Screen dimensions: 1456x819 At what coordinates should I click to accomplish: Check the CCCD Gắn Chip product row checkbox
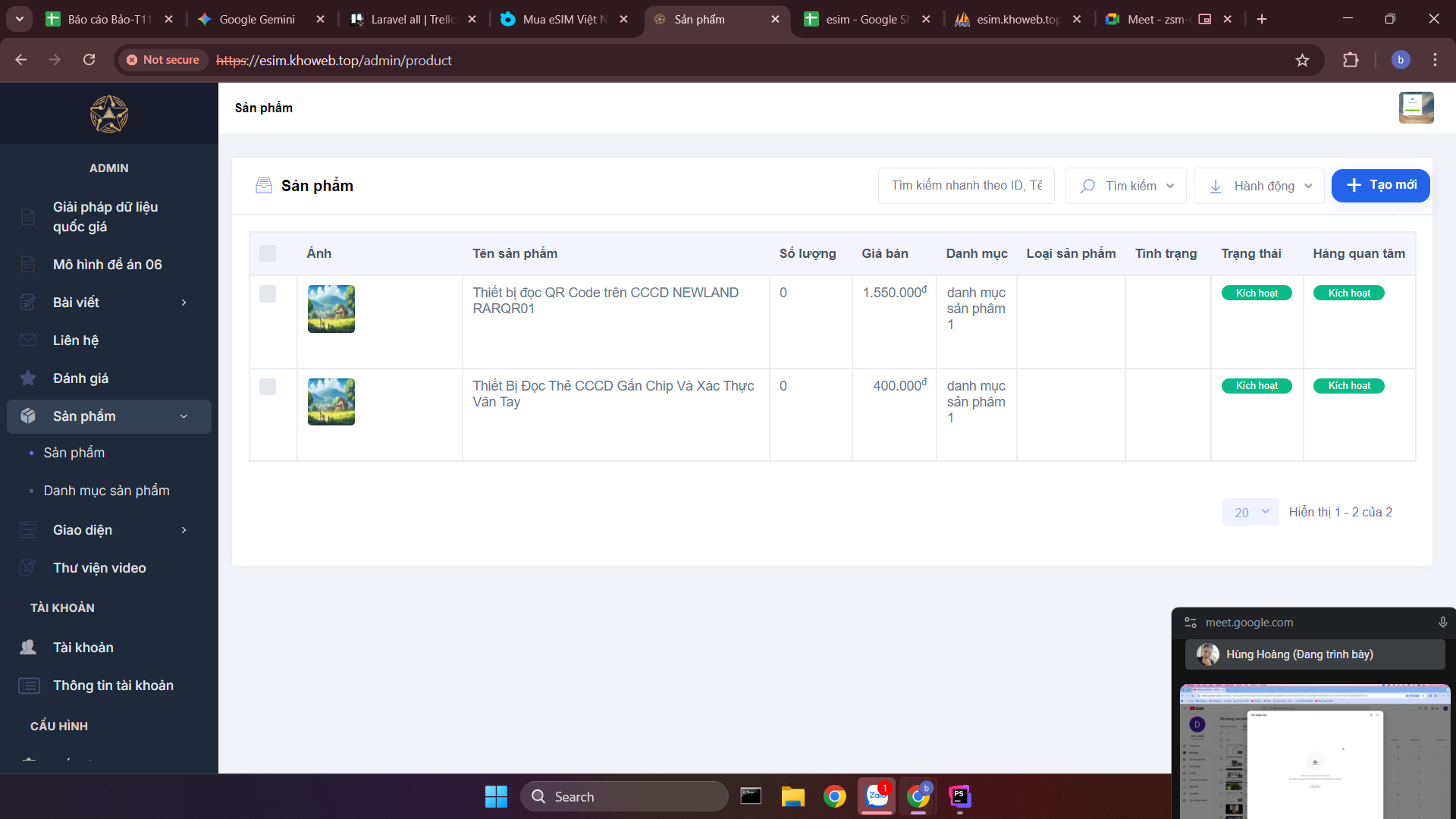point(268,387)
